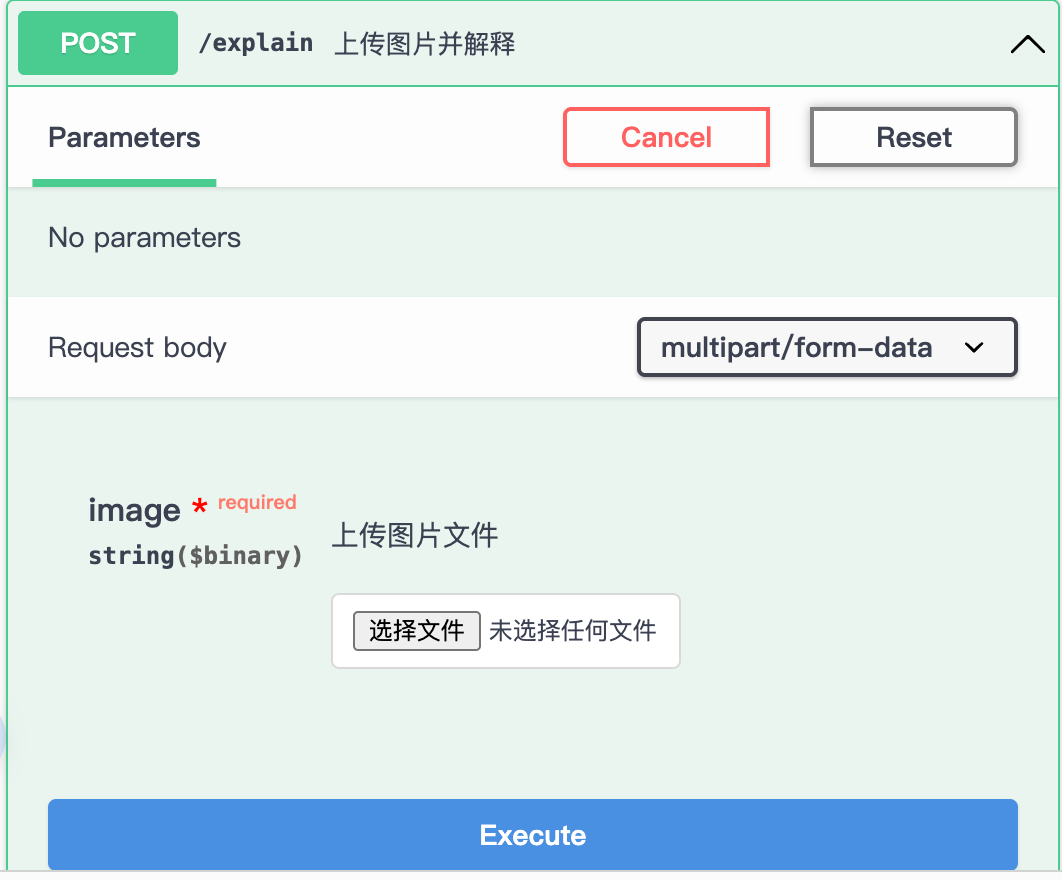1062x880 pixels.
Task: Collapse the /explain endpoint with the chevron
Action: click(x=1027, y=44)
